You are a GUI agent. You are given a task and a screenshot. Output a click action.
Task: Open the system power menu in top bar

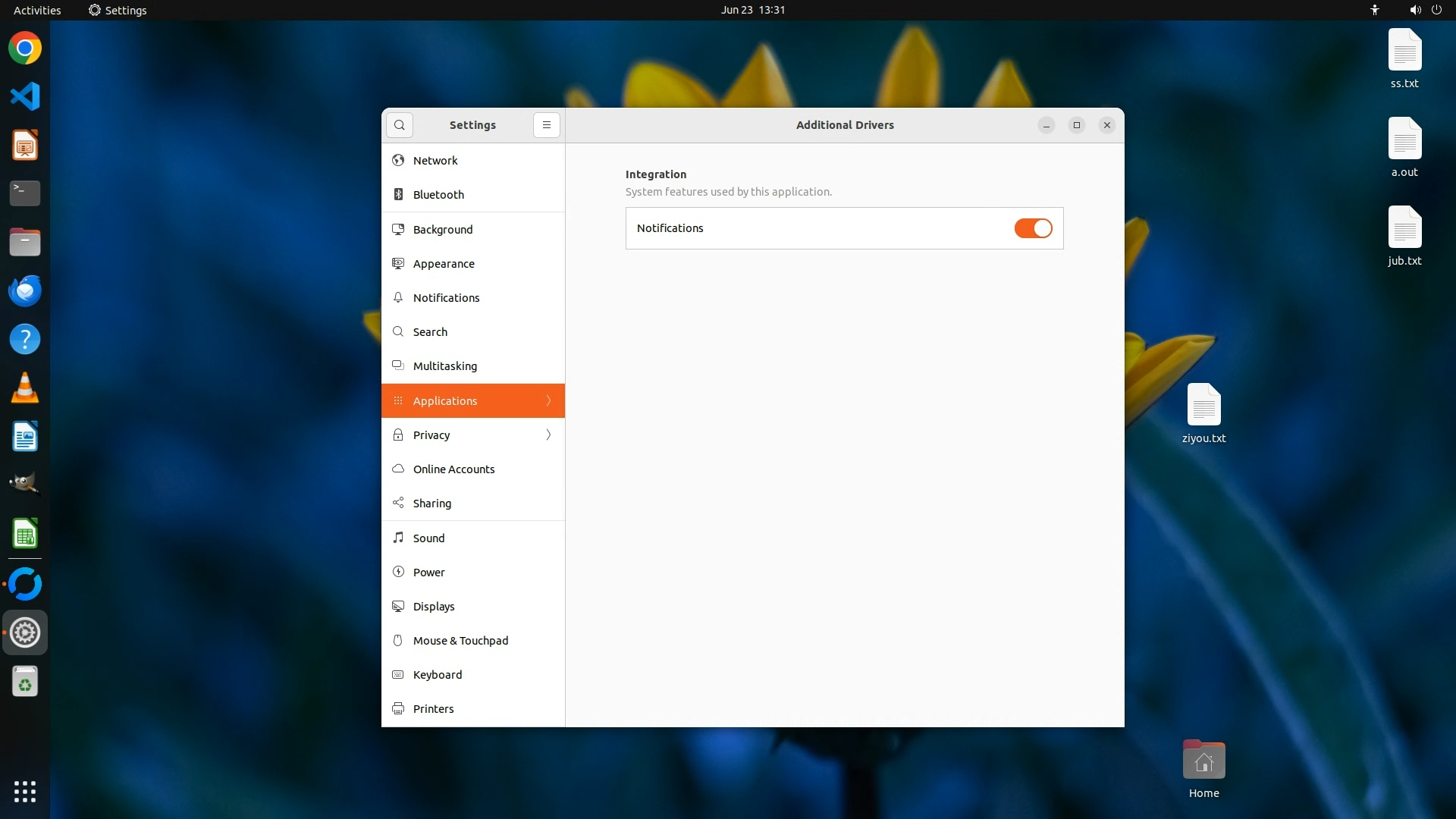point(1436,10)
